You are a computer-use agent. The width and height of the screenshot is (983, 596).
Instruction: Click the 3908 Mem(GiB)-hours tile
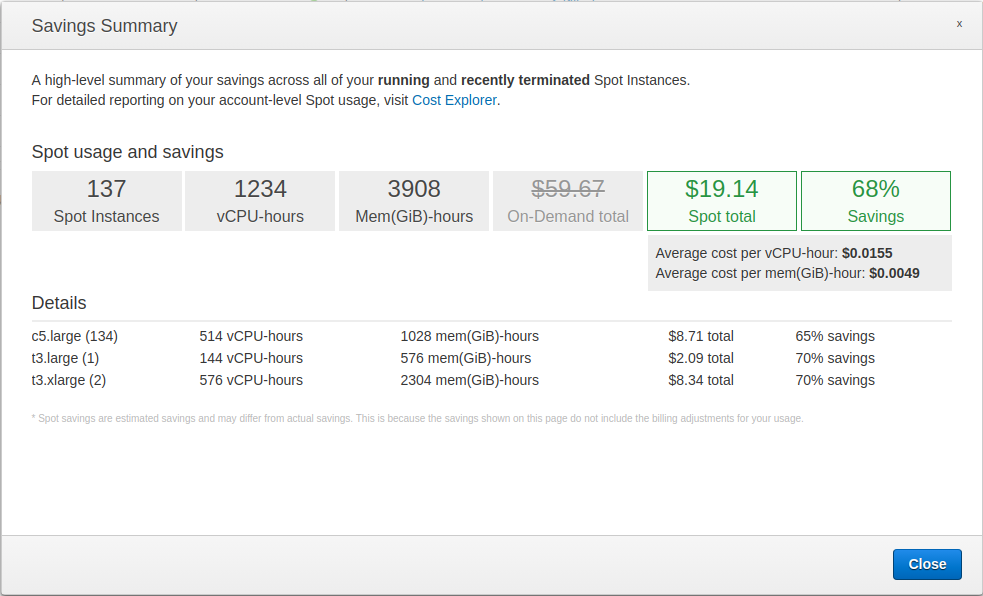[414, 201]
